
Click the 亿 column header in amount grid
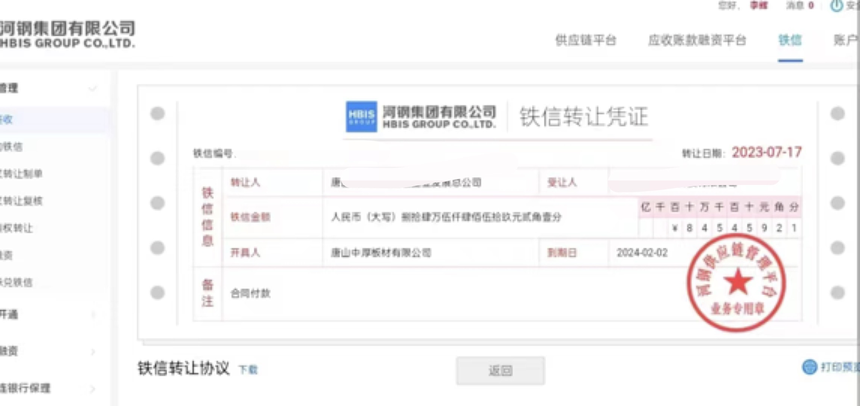click(645, 207)
